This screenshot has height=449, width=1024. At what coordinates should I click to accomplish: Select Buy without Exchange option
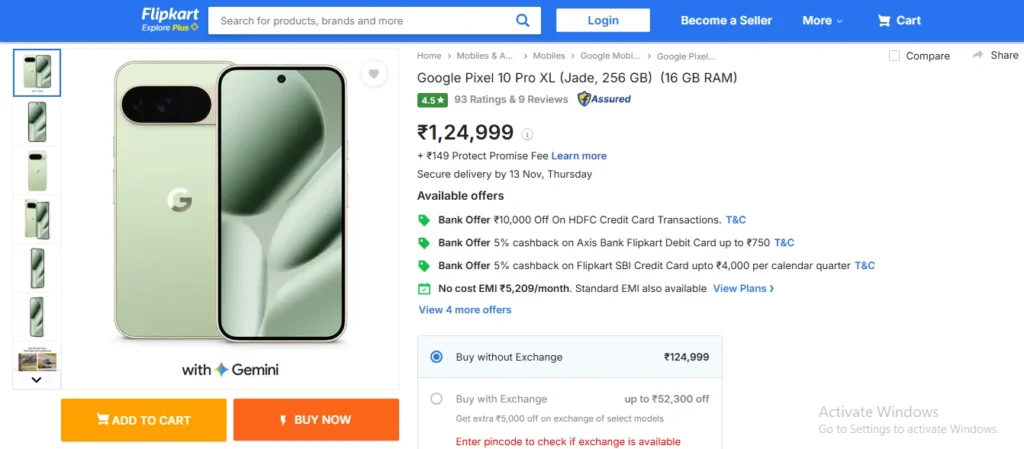(436, 357)
